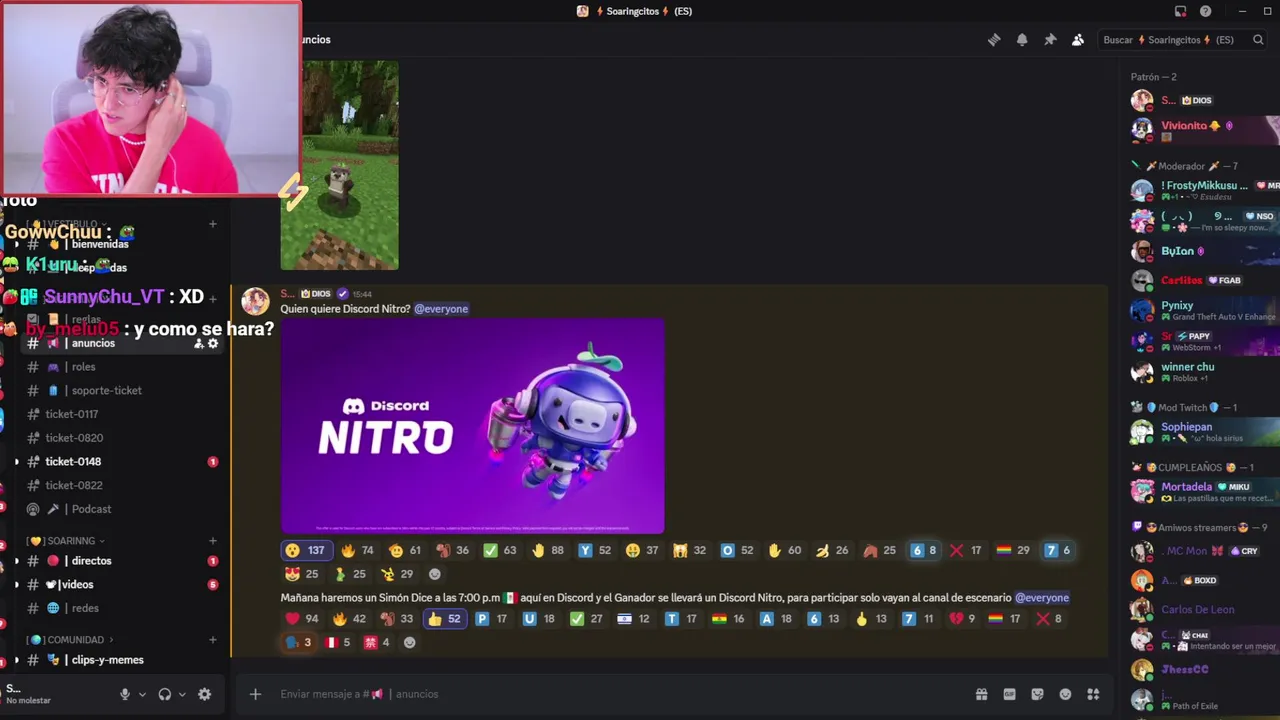Expand directos channel thread arrow

coord(16,561)
